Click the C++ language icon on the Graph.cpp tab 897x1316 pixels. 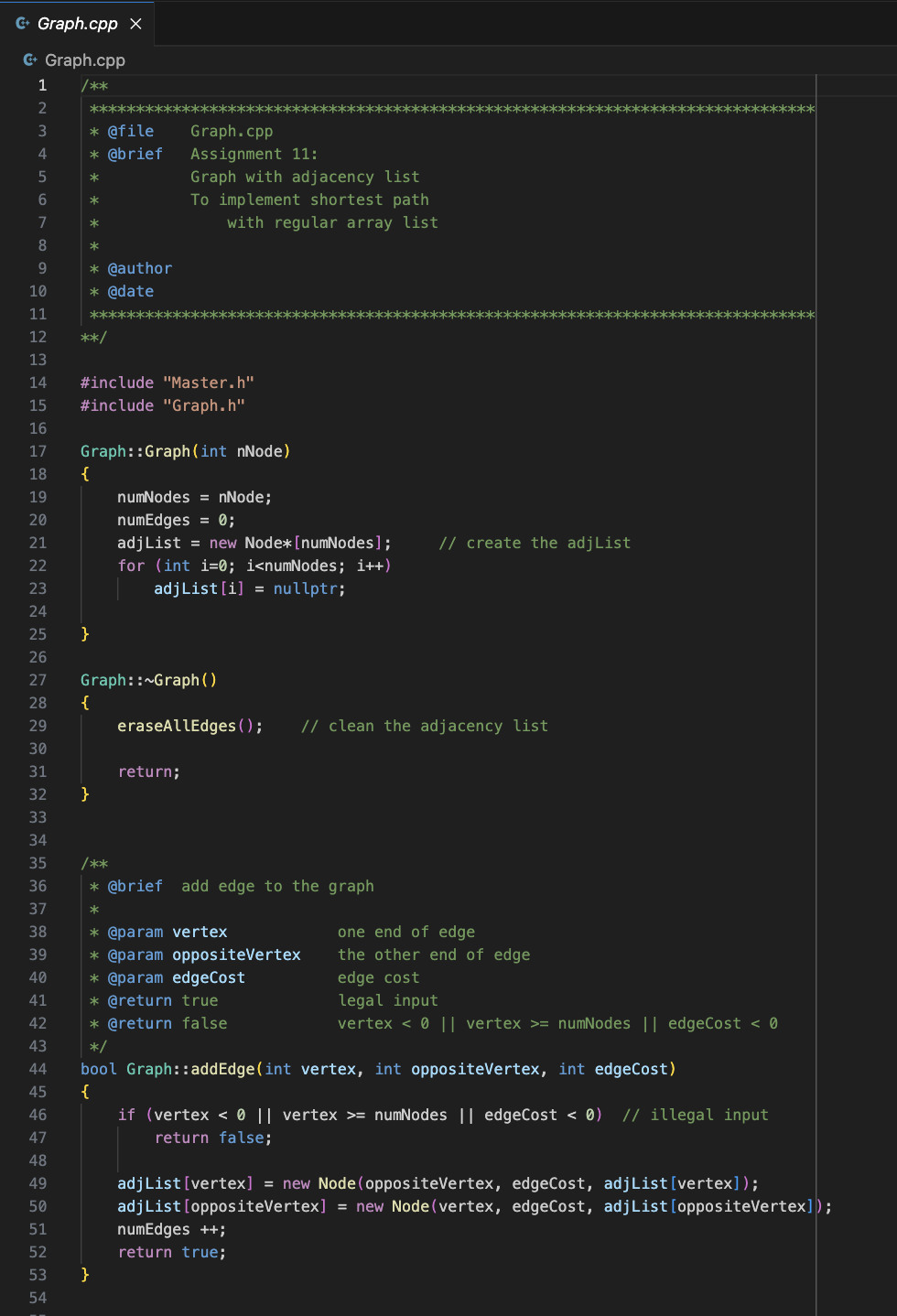pos(22,24)
